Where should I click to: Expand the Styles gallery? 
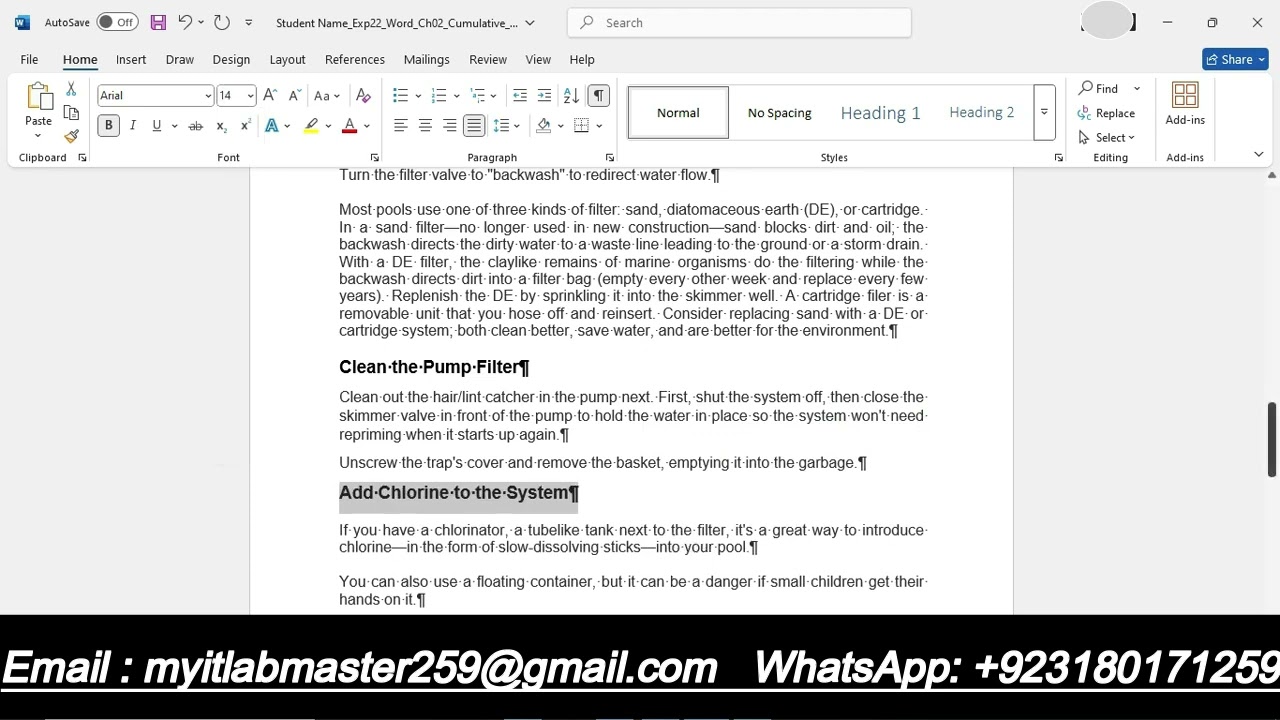pyautogui.click(x=1044, y=112)
